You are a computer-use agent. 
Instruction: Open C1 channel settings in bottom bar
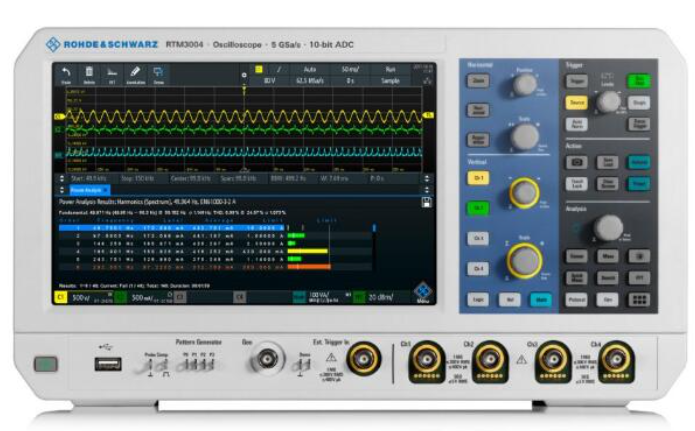(61, 297)
